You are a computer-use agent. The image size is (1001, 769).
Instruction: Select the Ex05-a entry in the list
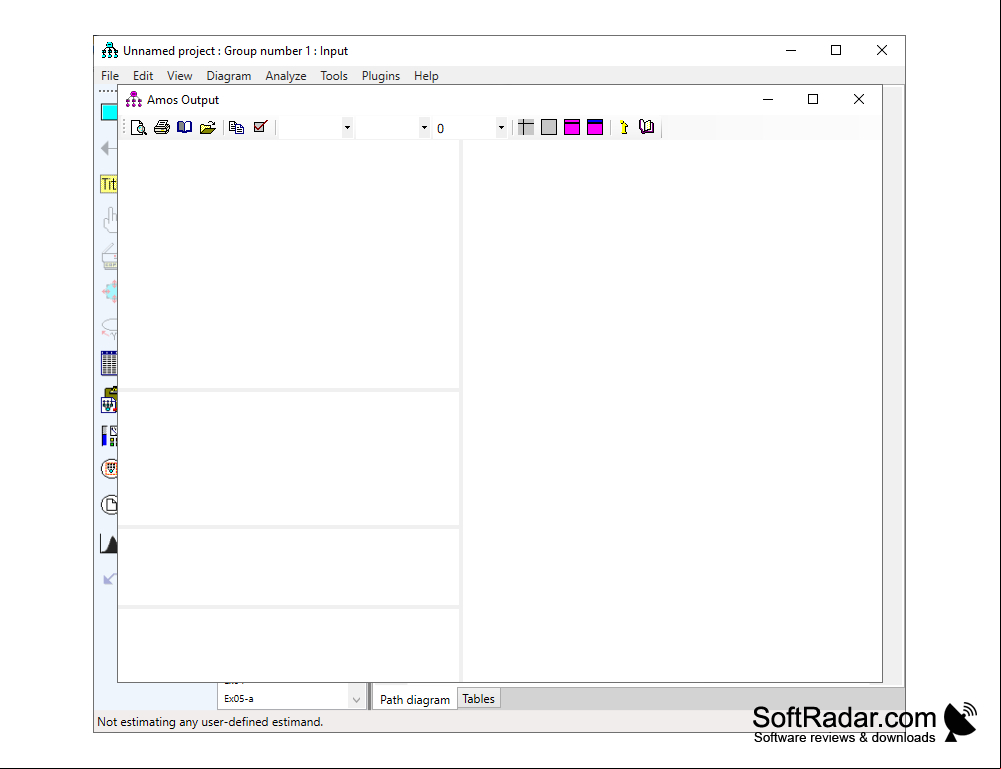coord(239,699)
